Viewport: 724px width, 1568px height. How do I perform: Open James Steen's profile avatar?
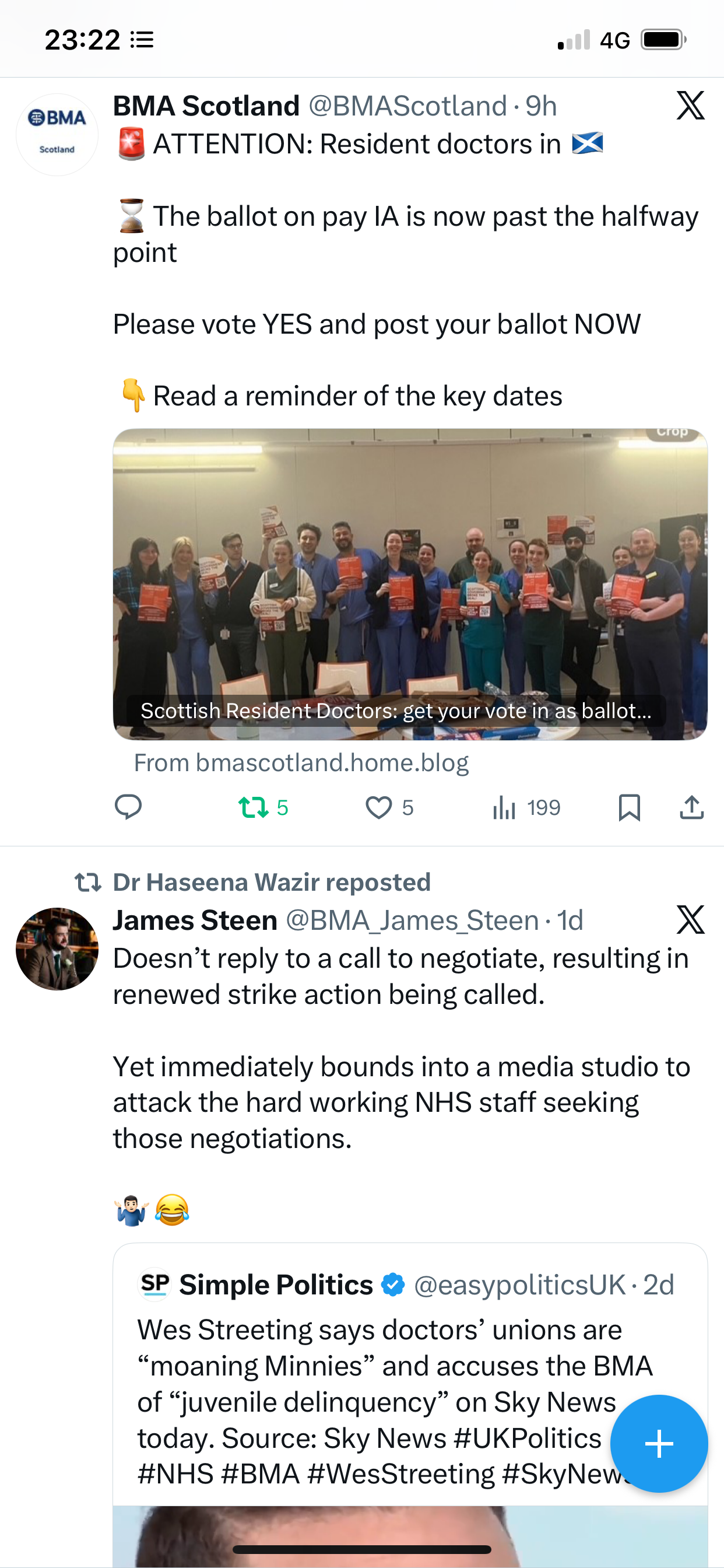[x=57, y=949]
